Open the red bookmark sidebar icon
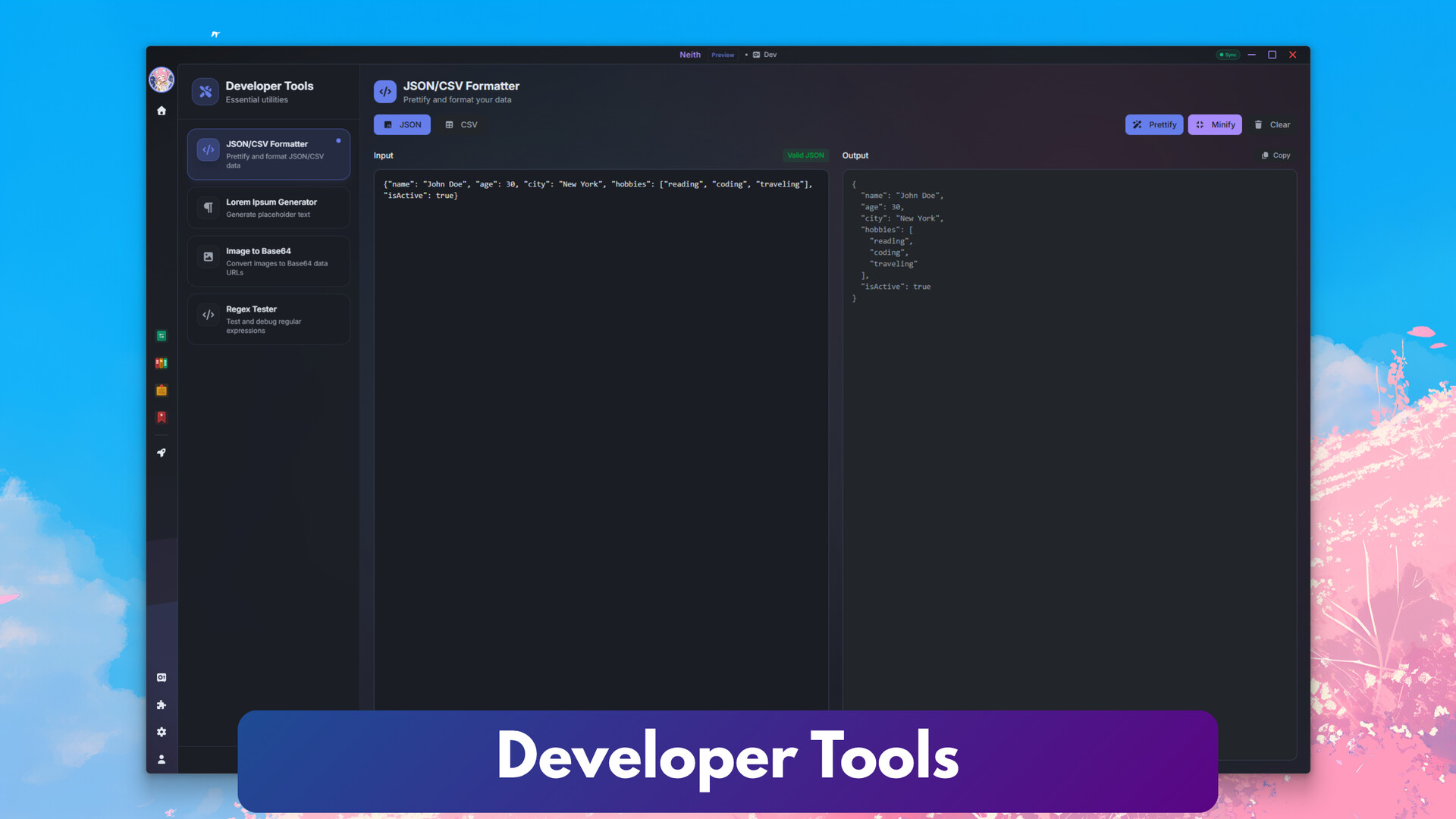Viewport: 1456px width, 819px height. [x=162, y=418]
